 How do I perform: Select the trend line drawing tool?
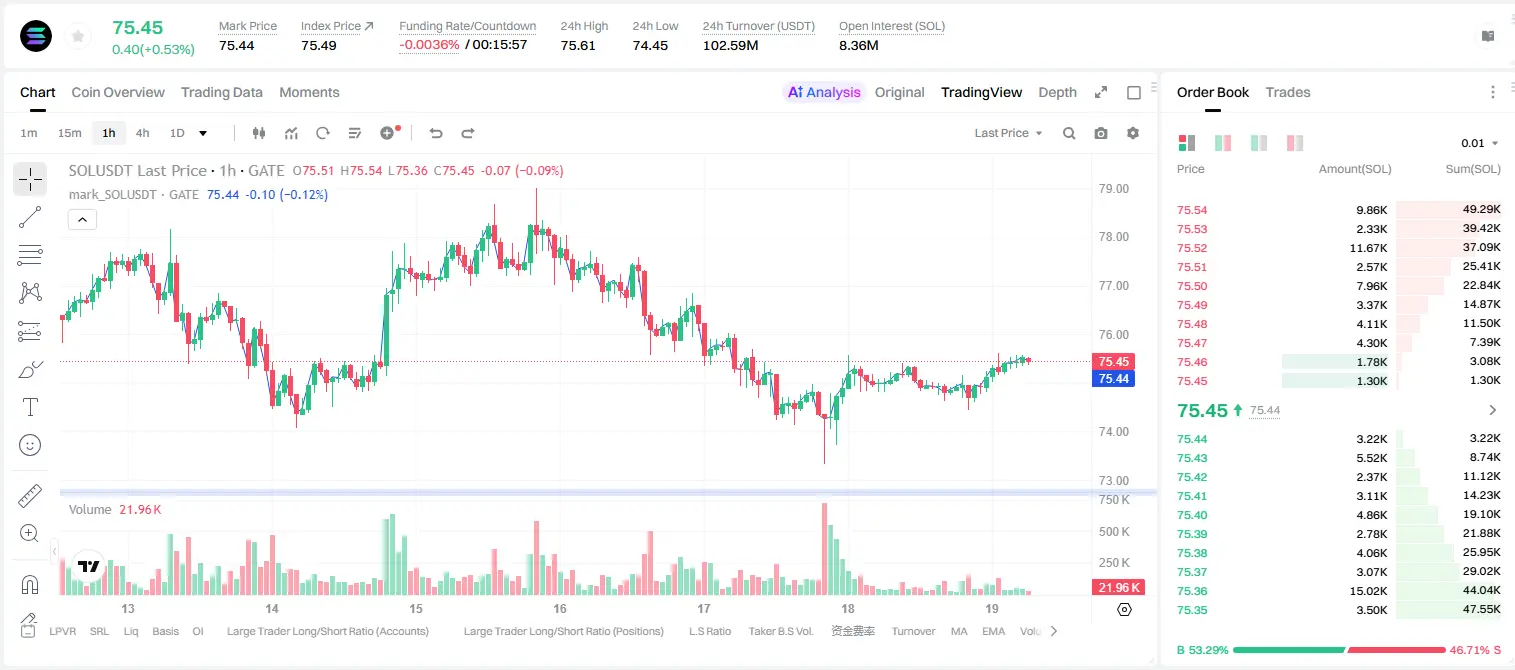(x=30, y=217)
